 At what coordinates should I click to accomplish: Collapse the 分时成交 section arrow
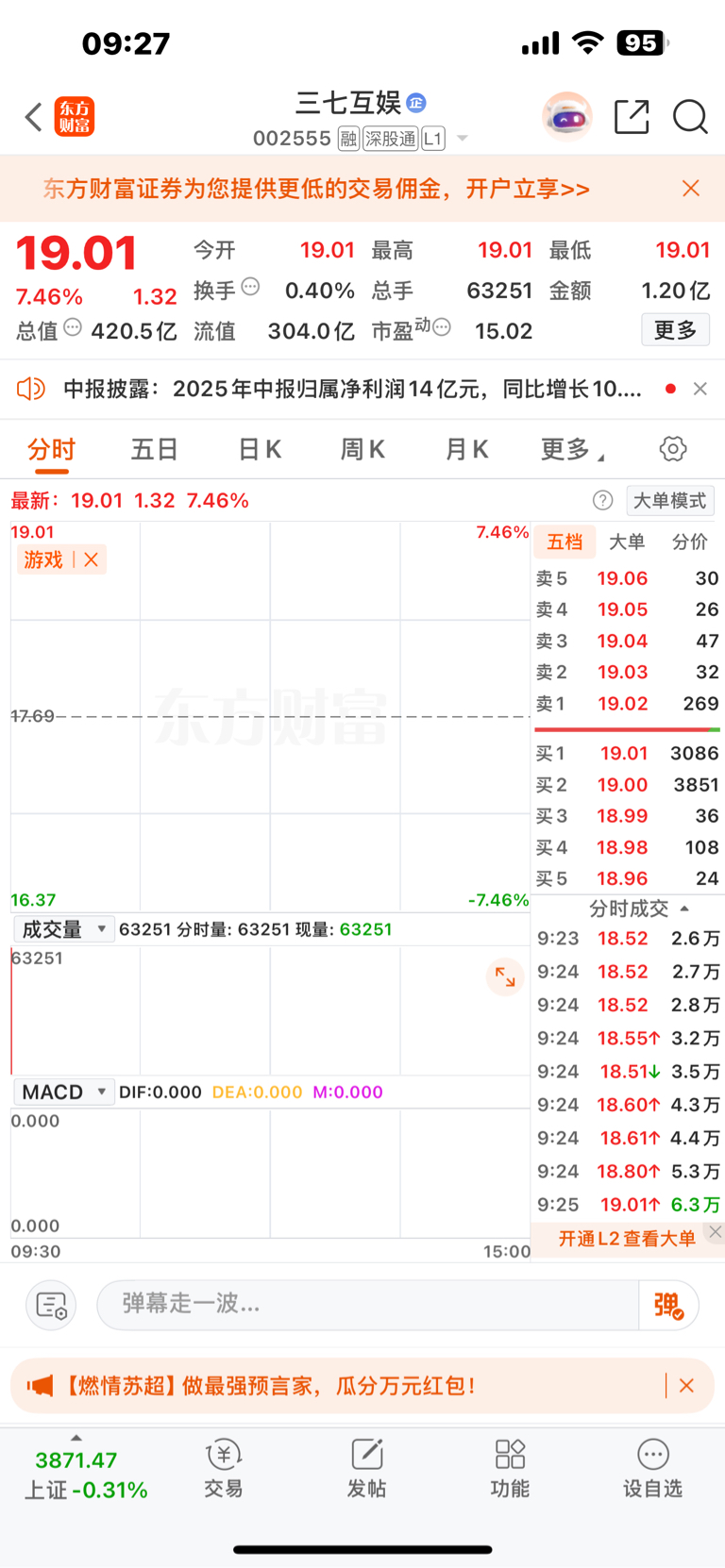click(684, 909)
